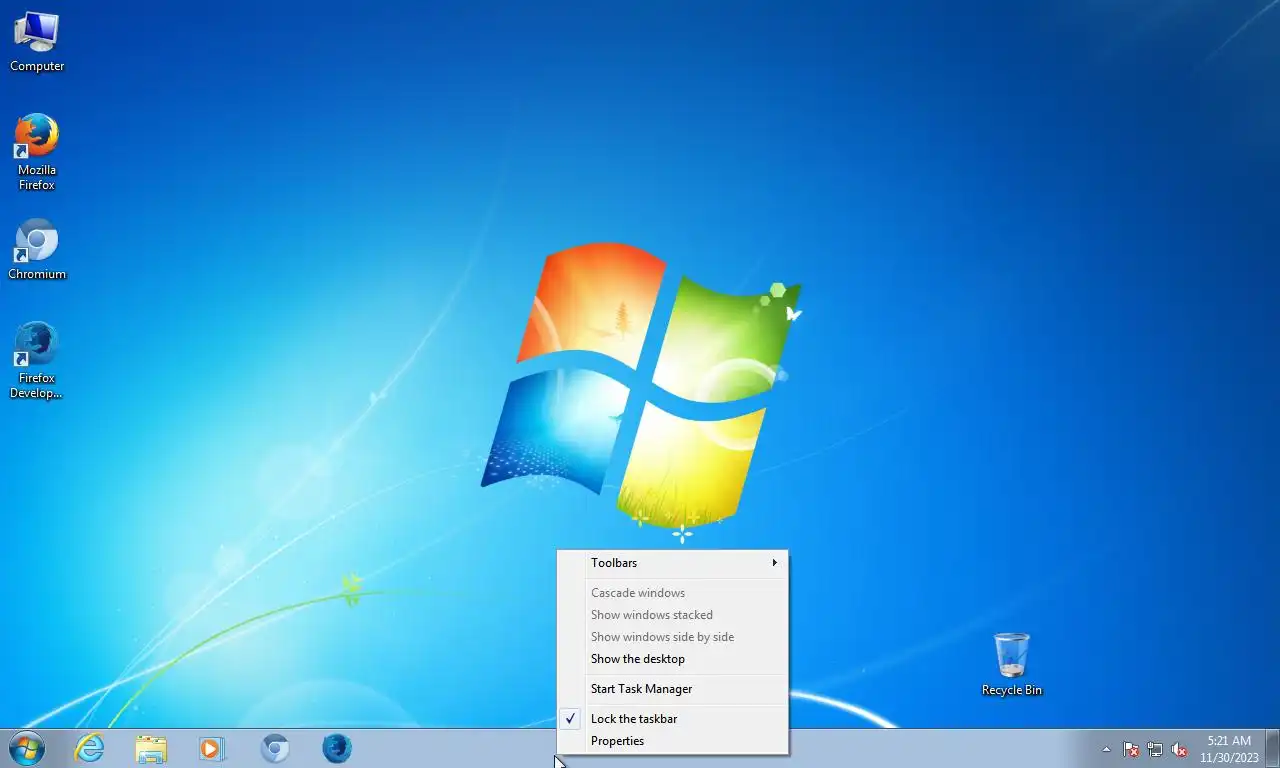Select the Mozilla Firefox desktop shortcut

[x=37, y=151]
